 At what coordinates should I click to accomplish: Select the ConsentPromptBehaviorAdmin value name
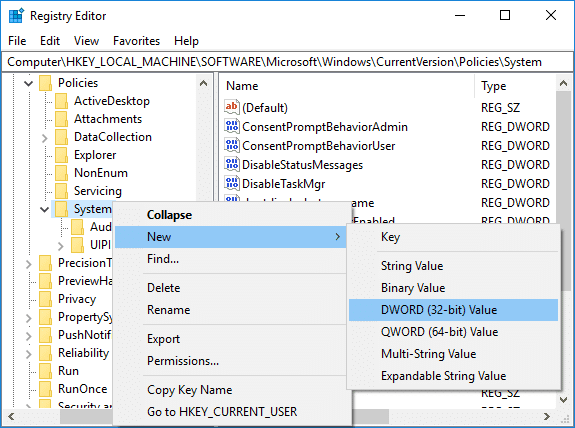coord(325,127)
